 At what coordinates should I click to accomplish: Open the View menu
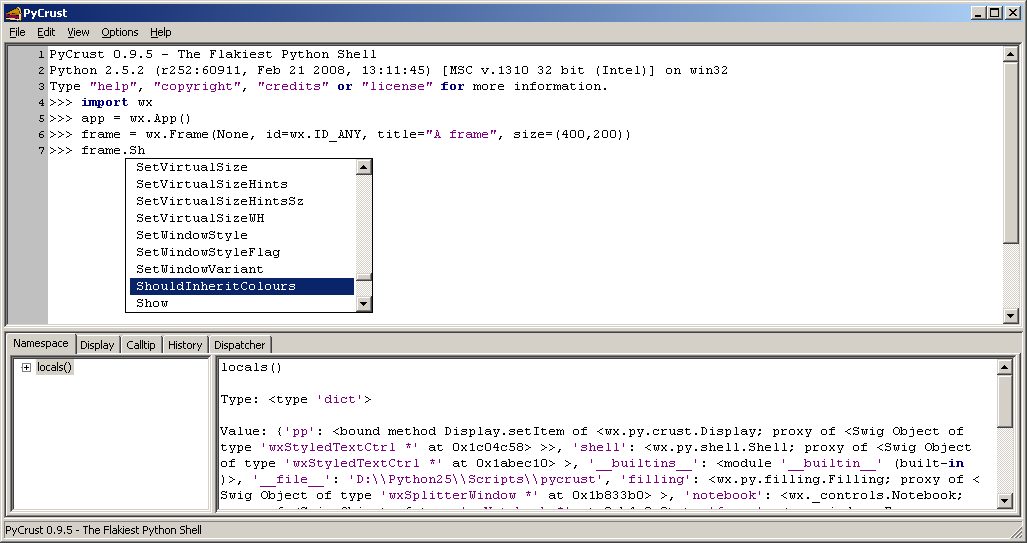[78, 32]
